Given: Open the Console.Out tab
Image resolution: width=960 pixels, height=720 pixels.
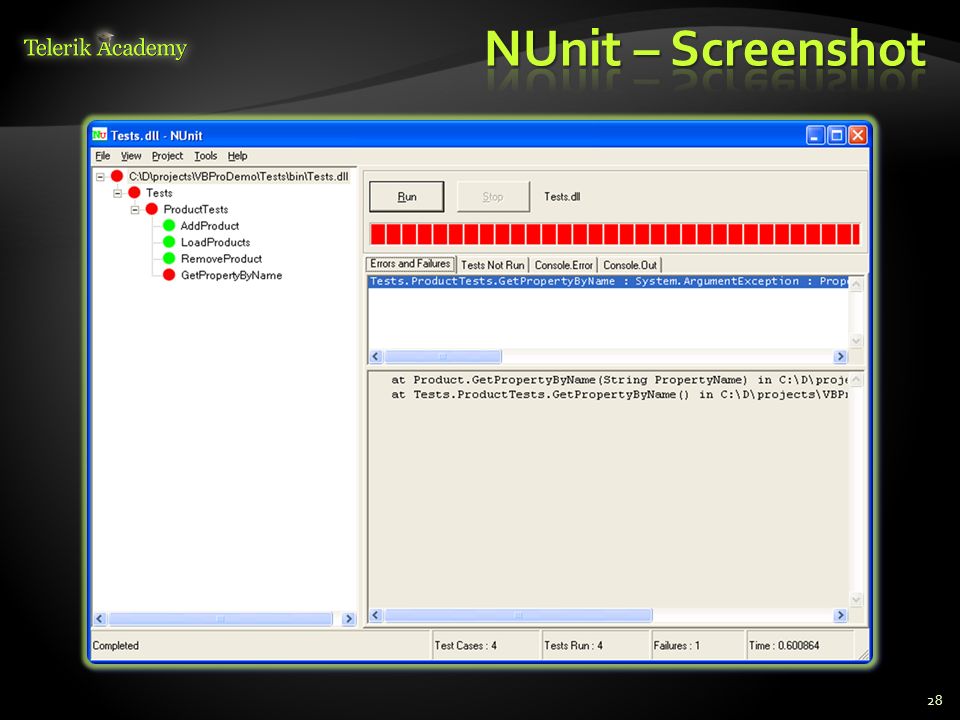Looking at the screenshot, I should point(630,265).
